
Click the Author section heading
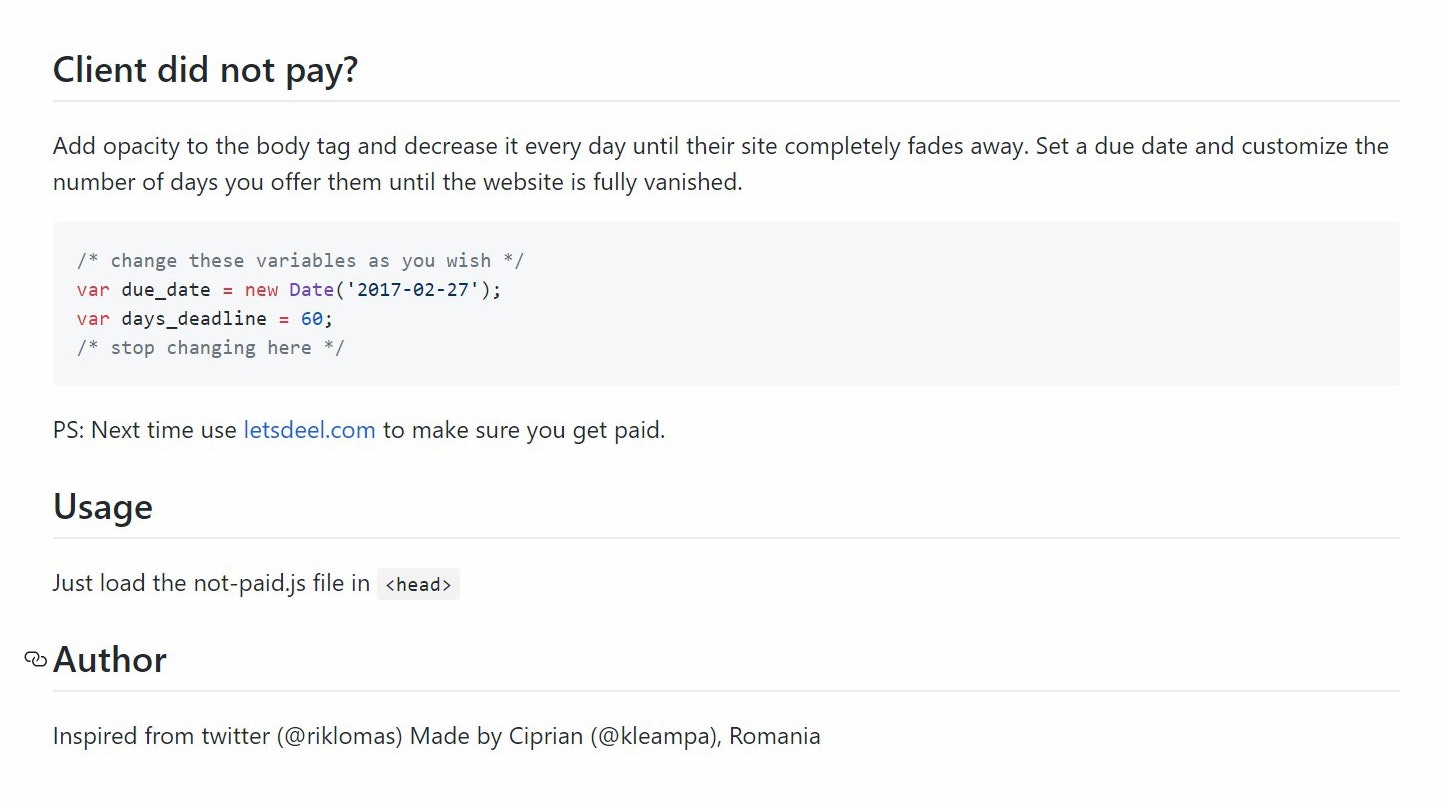coord(110,660)
